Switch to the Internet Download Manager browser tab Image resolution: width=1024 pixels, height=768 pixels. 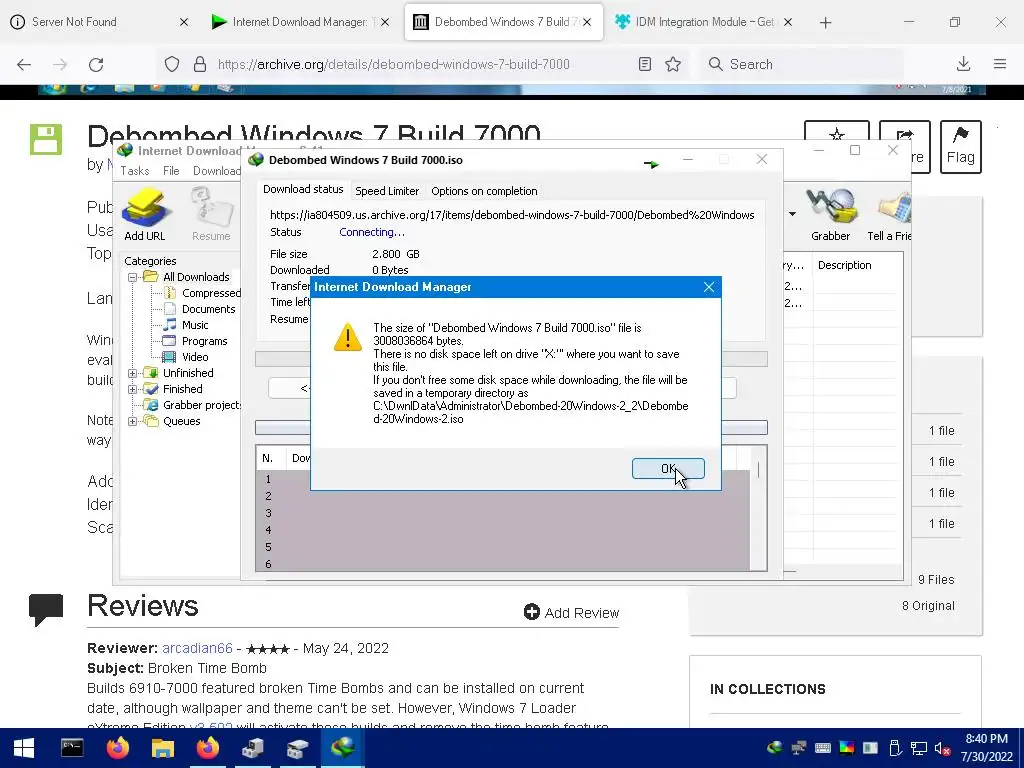pyautogui.click(x=299, y=22)
